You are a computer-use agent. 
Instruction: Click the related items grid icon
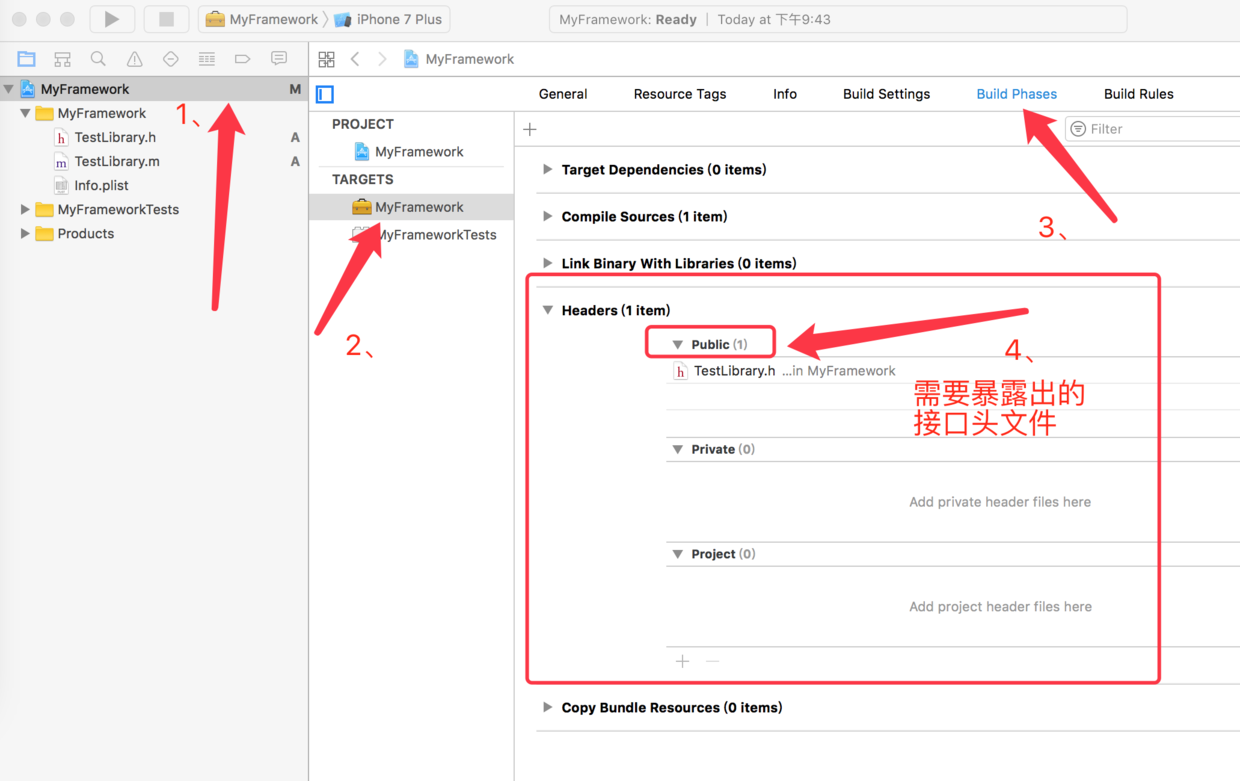coord(326,59)
